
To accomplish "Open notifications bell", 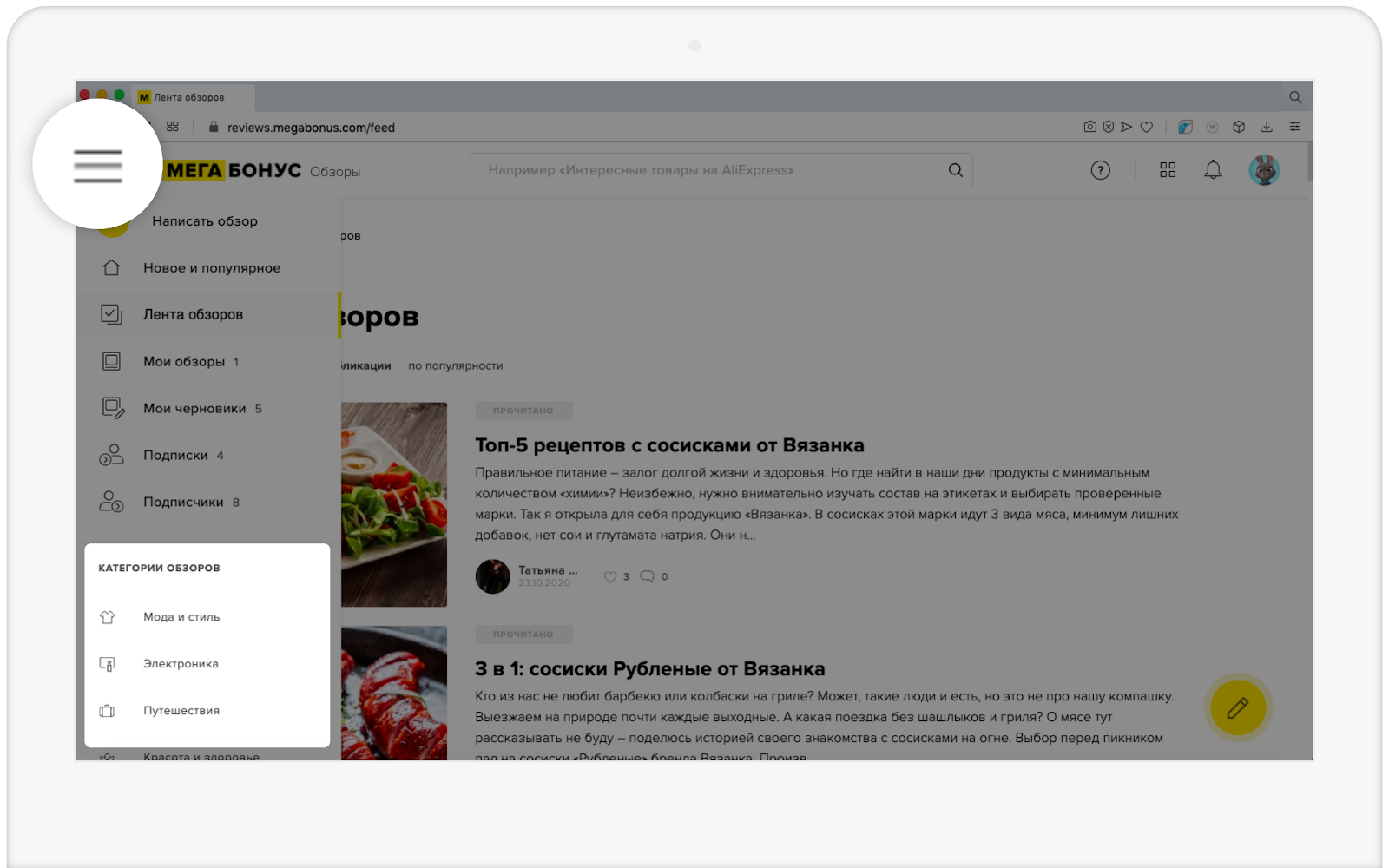I will click(x=1213, y=170).
